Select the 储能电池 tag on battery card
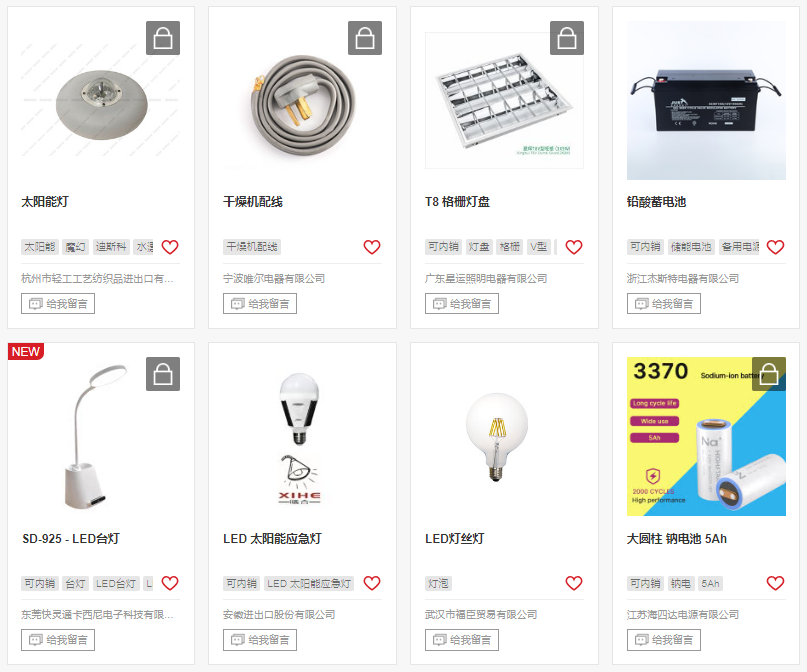The height and width of the screenshot is (672, 807). (x=691, y=247)
